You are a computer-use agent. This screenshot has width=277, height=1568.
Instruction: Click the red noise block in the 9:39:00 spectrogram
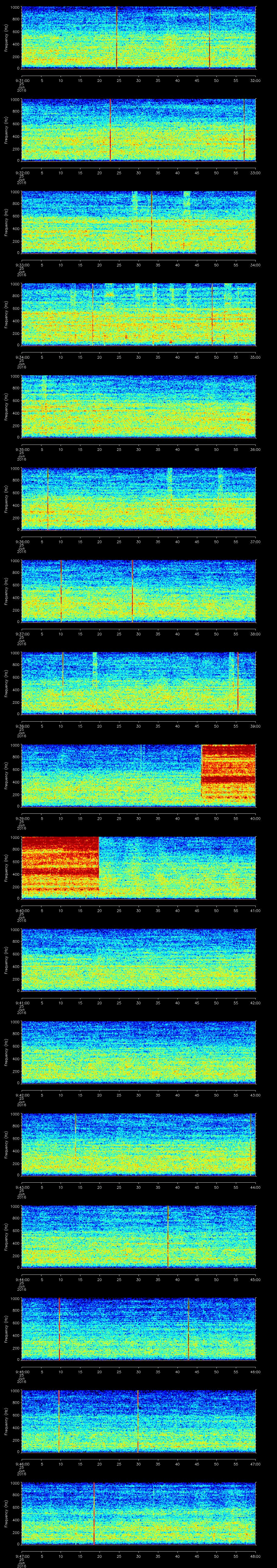point(228,772)
